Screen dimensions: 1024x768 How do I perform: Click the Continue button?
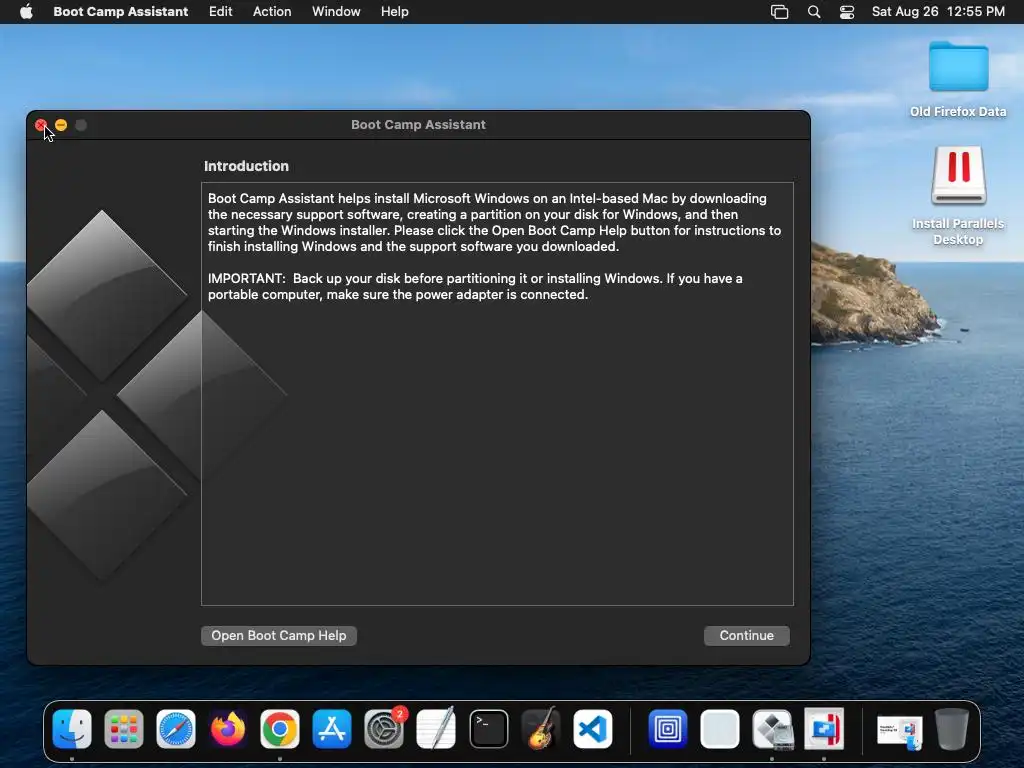click(746, 635)
